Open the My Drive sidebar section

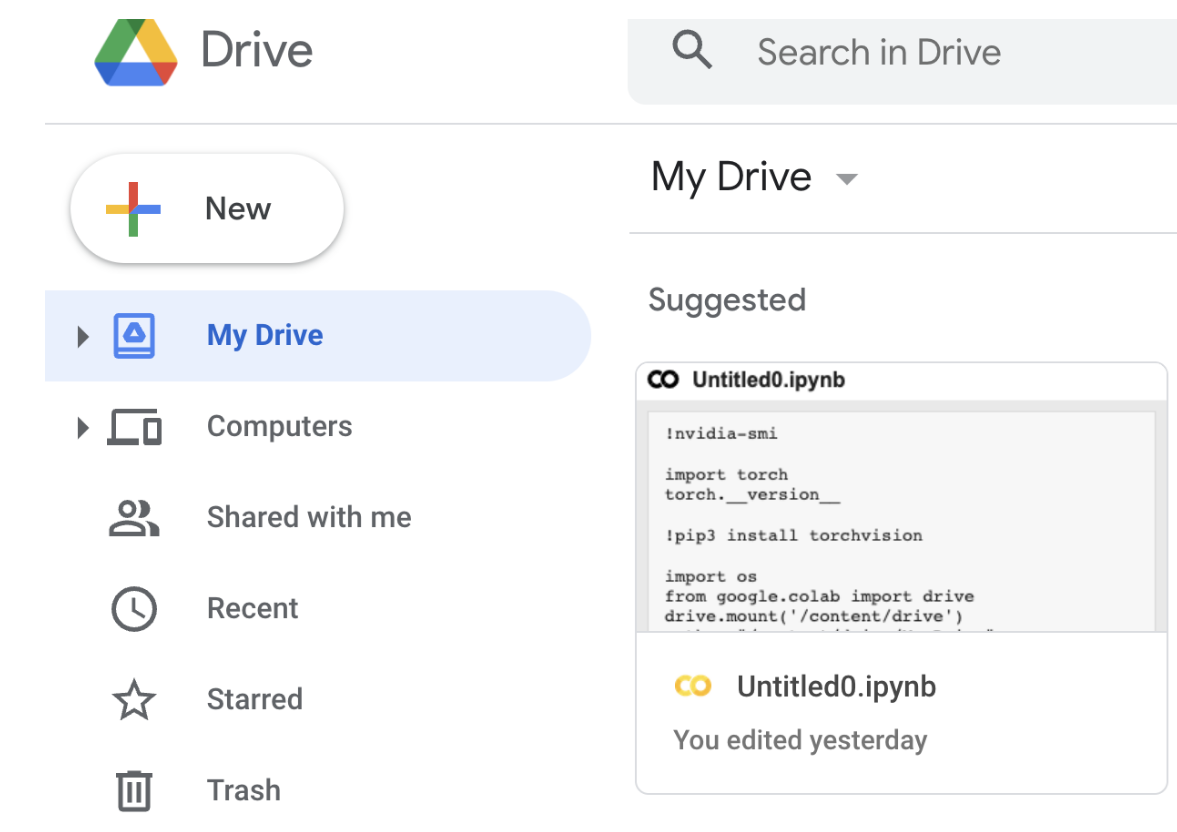click(318, 336)
